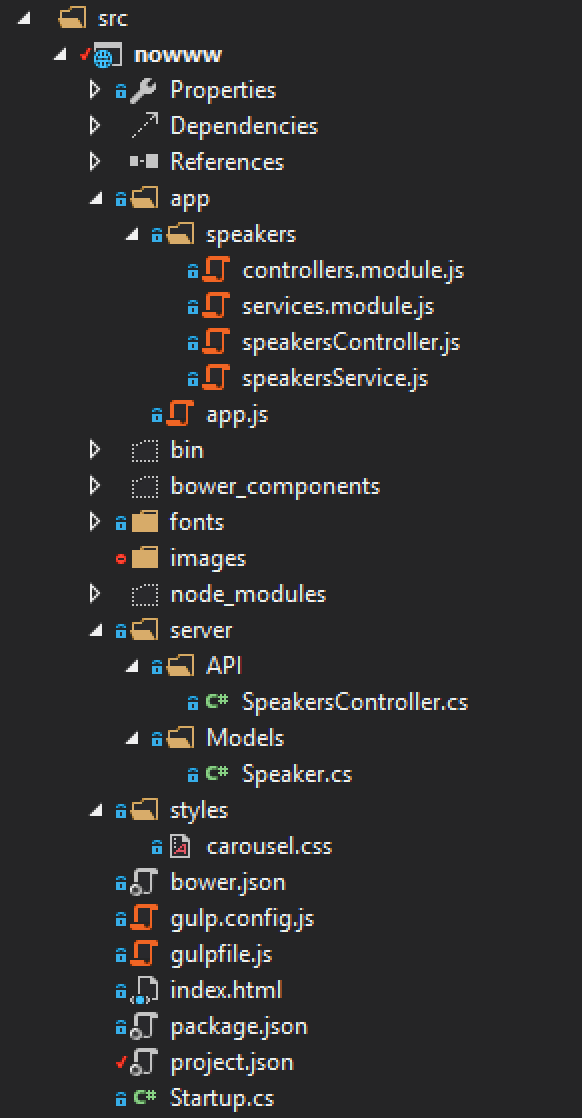Image resolution: width=582 pixels, height=1118 pixels.
Task: Collapse the speakers folder arrow
Action: [x=132, y=235]
